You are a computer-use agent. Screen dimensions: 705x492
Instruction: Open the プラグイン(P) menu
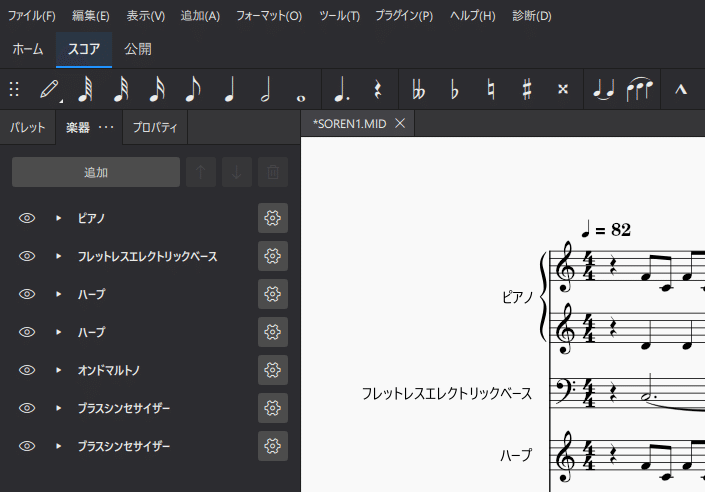click(x=404, y=16)
